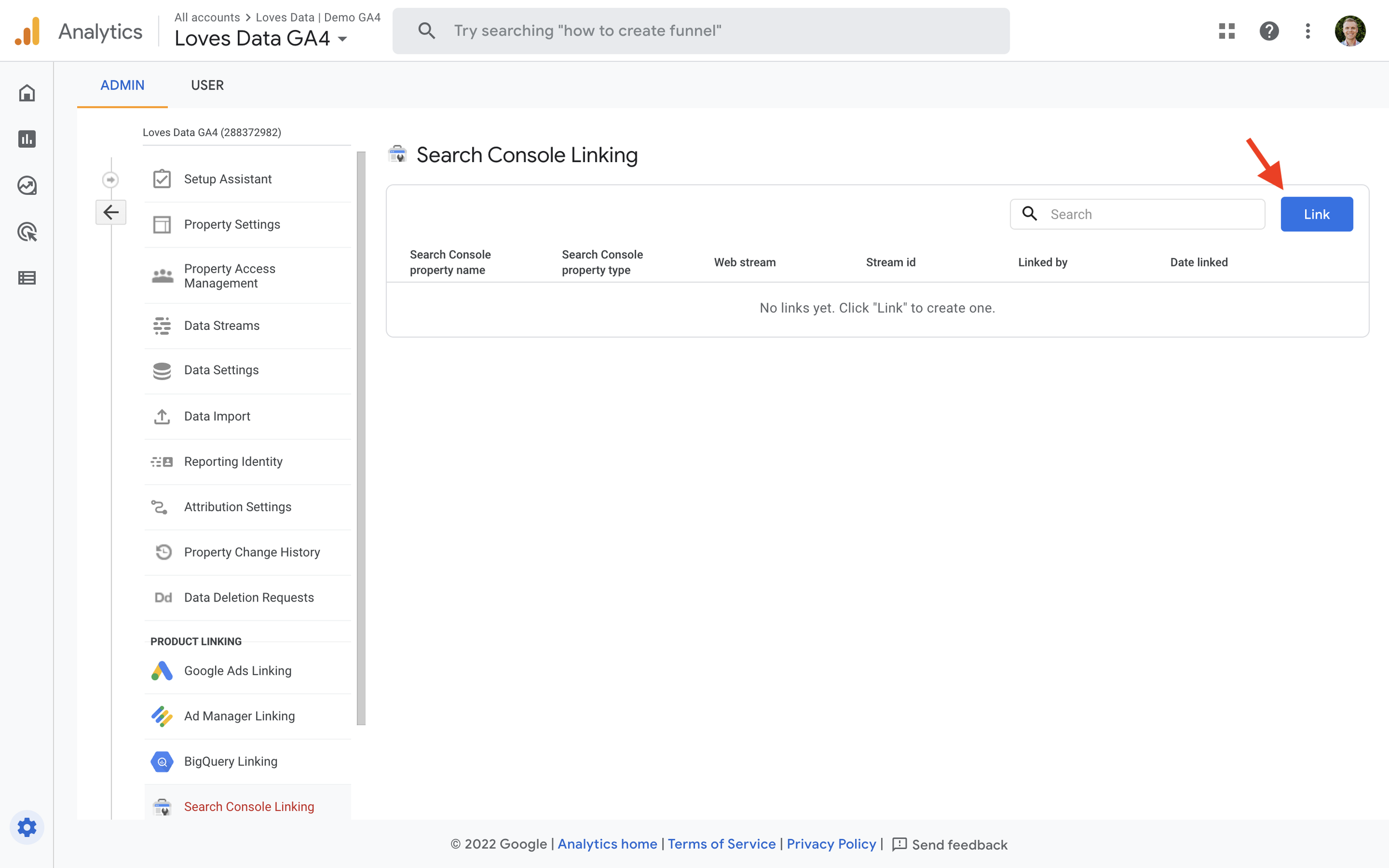The image size is (1389, 868).
Task: Select the Reports icon in the sidebar
Action: (x=27, y=139)
